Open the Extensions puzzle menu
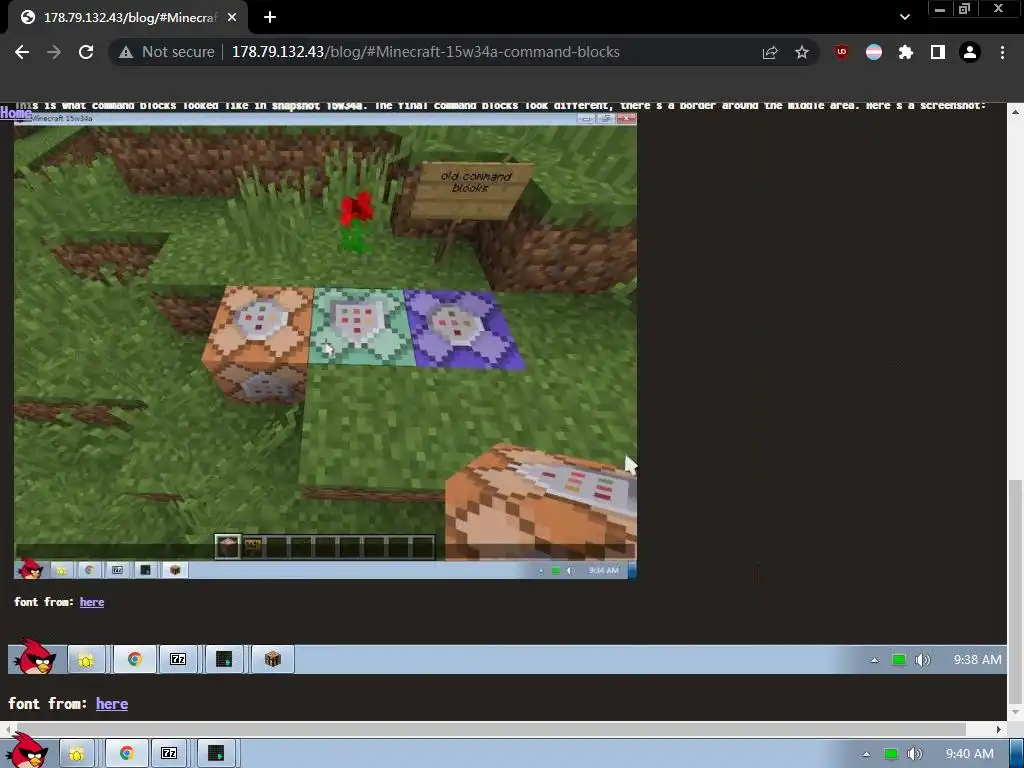1024x768 pixels. (905, 52)
